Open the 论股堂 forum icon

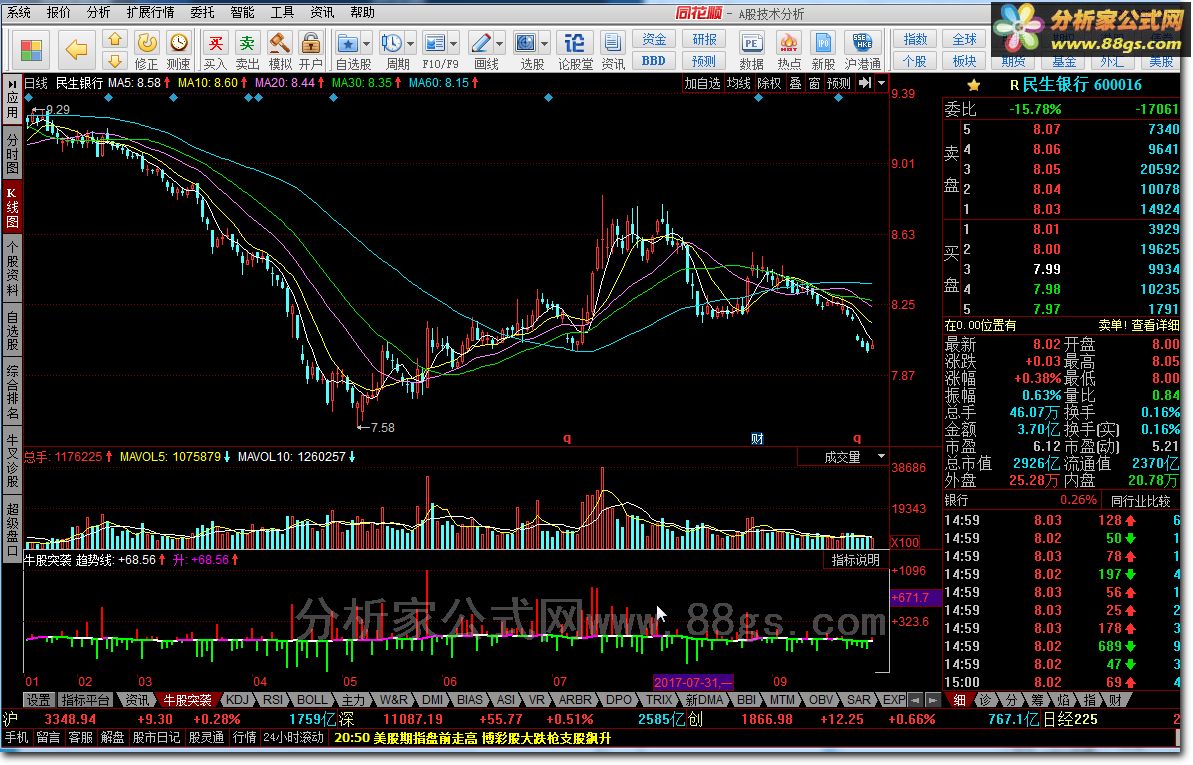(x=575, y=50)
